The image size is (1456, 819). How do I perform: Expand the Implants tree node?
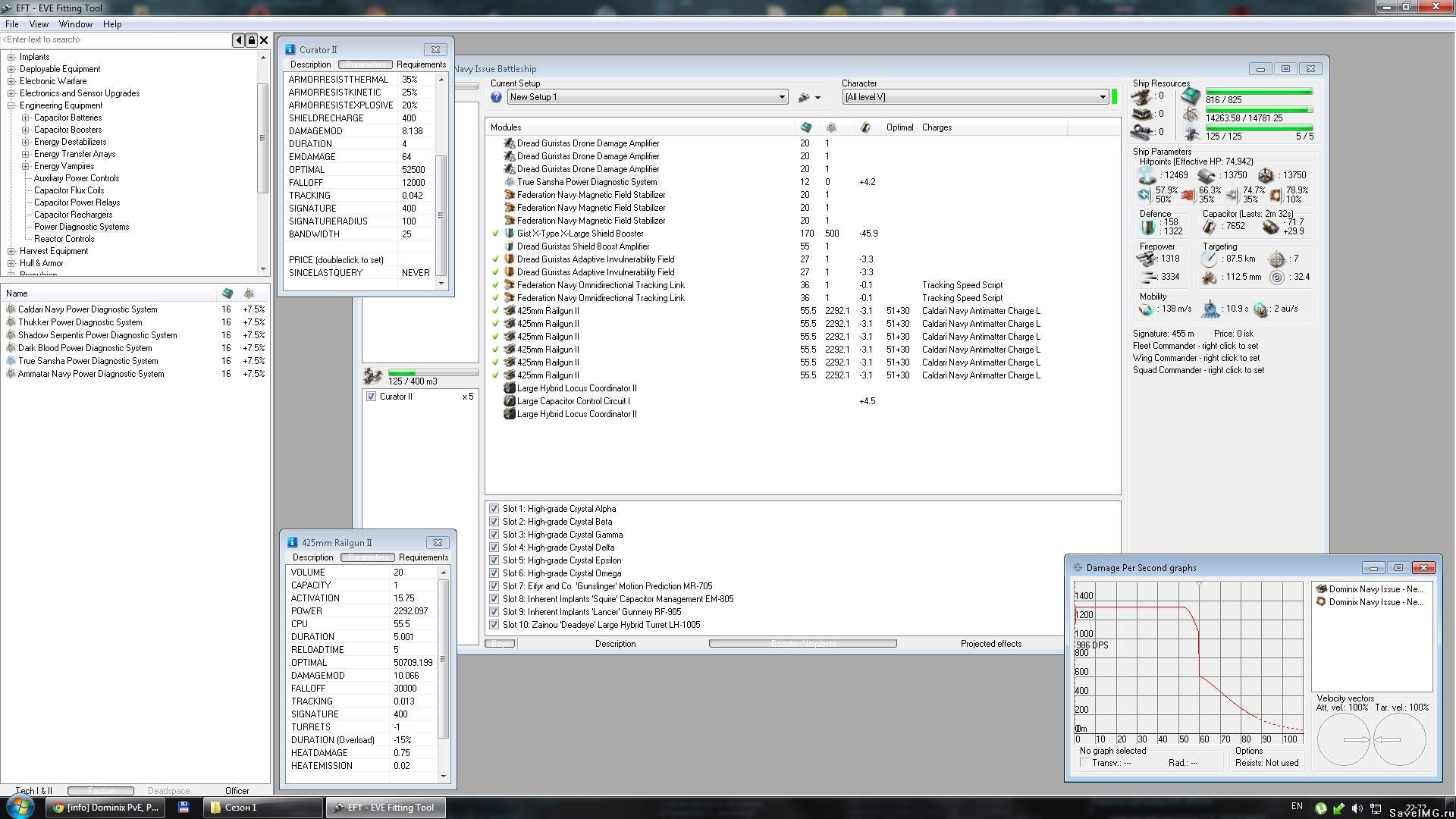pos(11,57)
